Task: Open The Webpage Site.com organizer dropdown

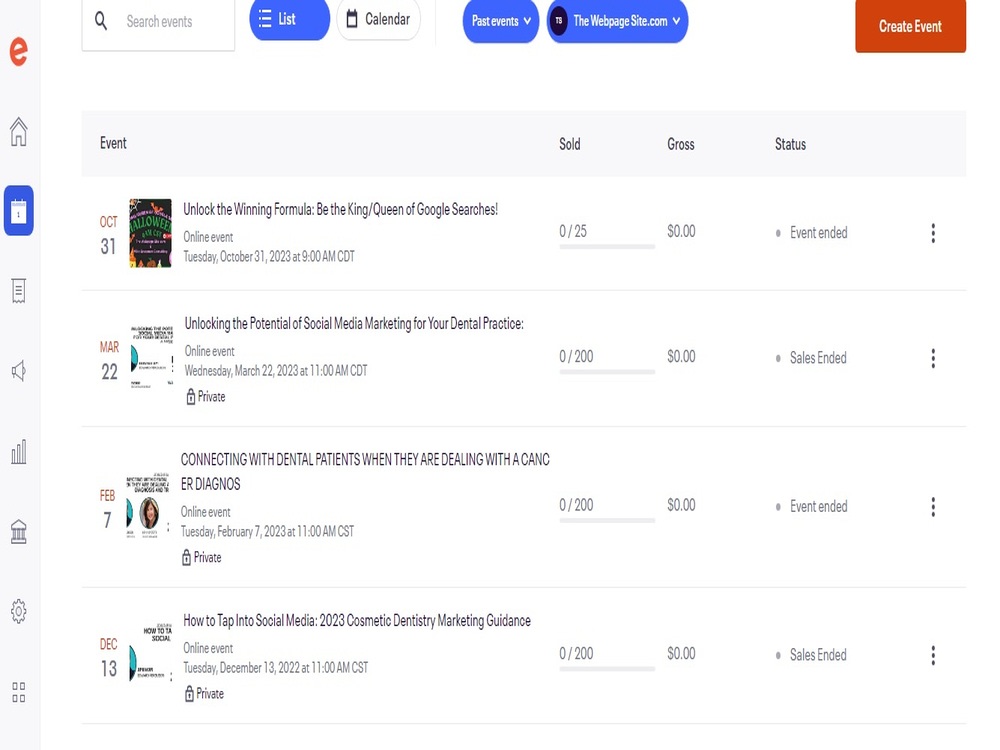Action: click(617, 21)
